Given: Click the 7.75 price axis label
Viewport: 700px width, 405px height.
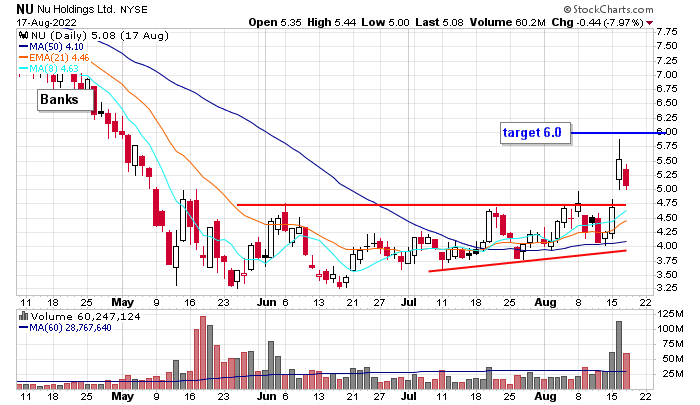Looking at the screenshot, I should pyautogui.click(x=667, y=32).
